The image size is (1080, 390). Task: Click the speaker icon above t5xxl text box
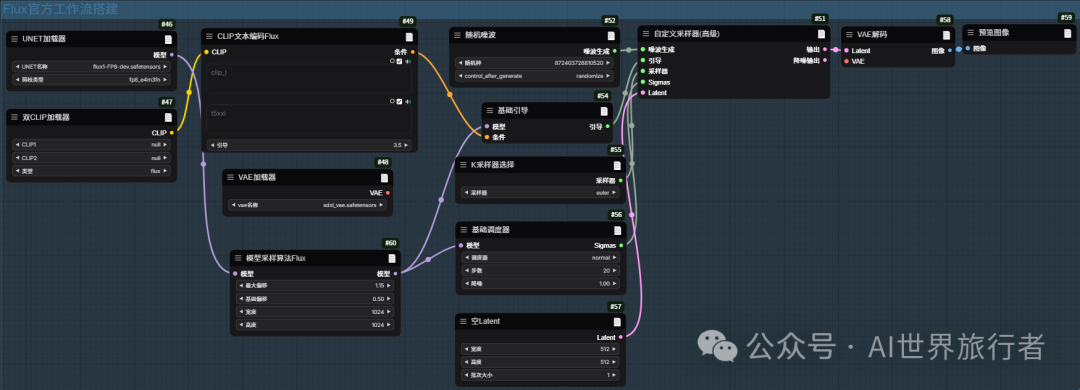pos(408,101)
